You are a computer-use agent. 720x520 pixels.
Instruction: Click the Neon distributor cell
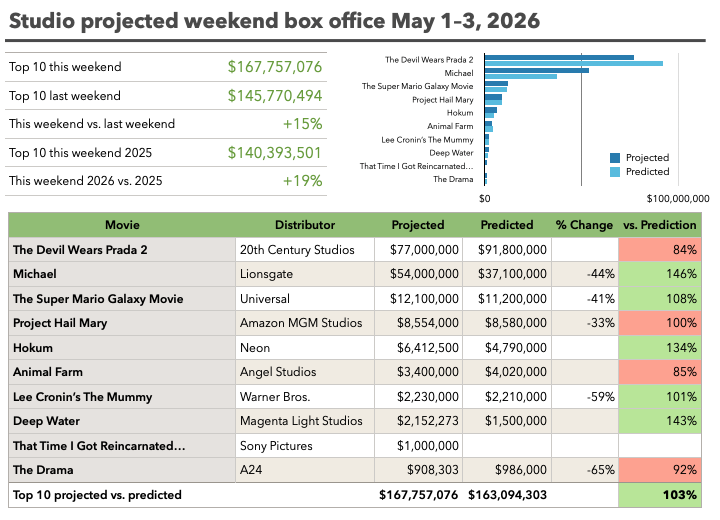tap(305, 348)
